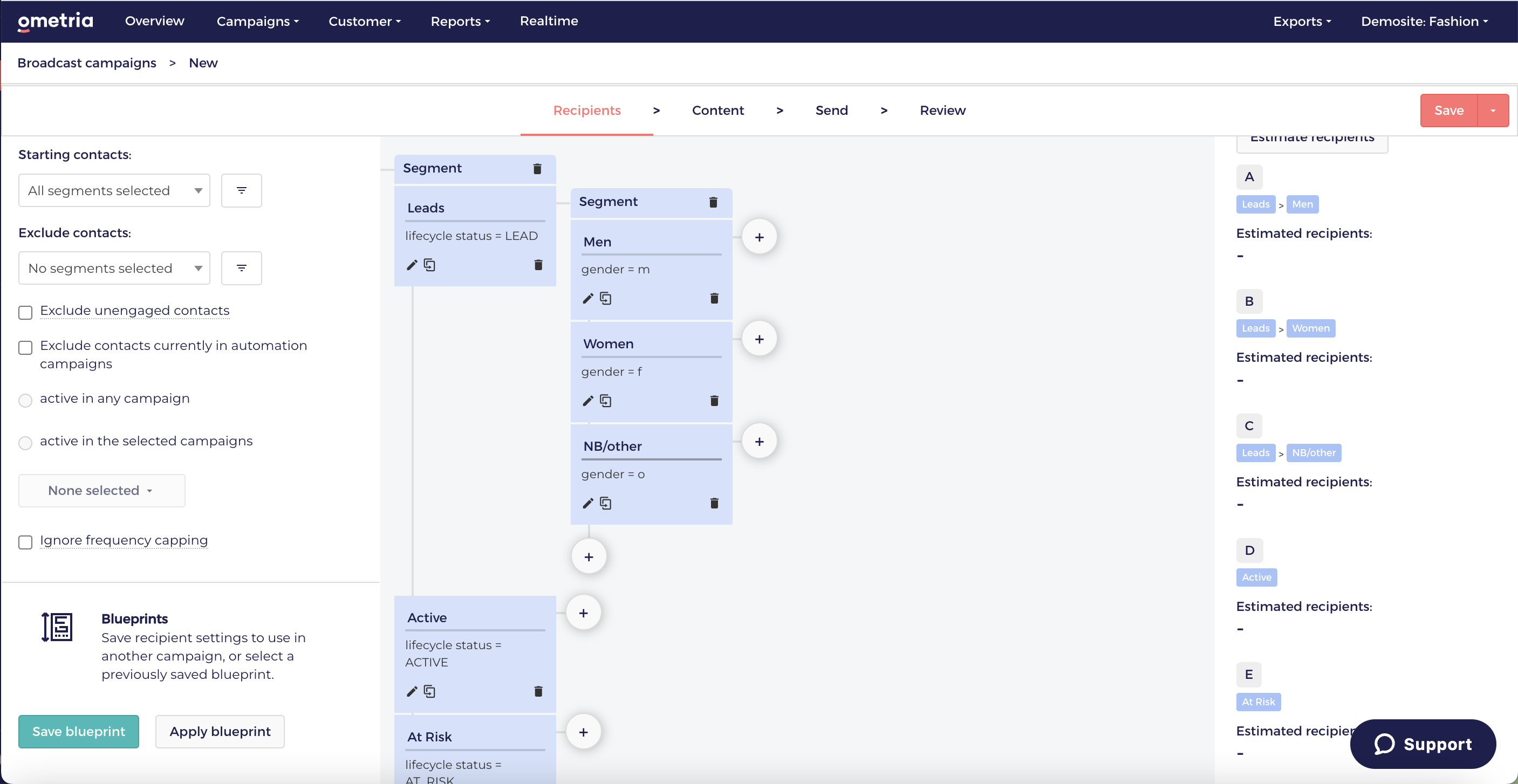Open the Support chat
The height and width of the screenshot is (784, 1518).
1423,744
